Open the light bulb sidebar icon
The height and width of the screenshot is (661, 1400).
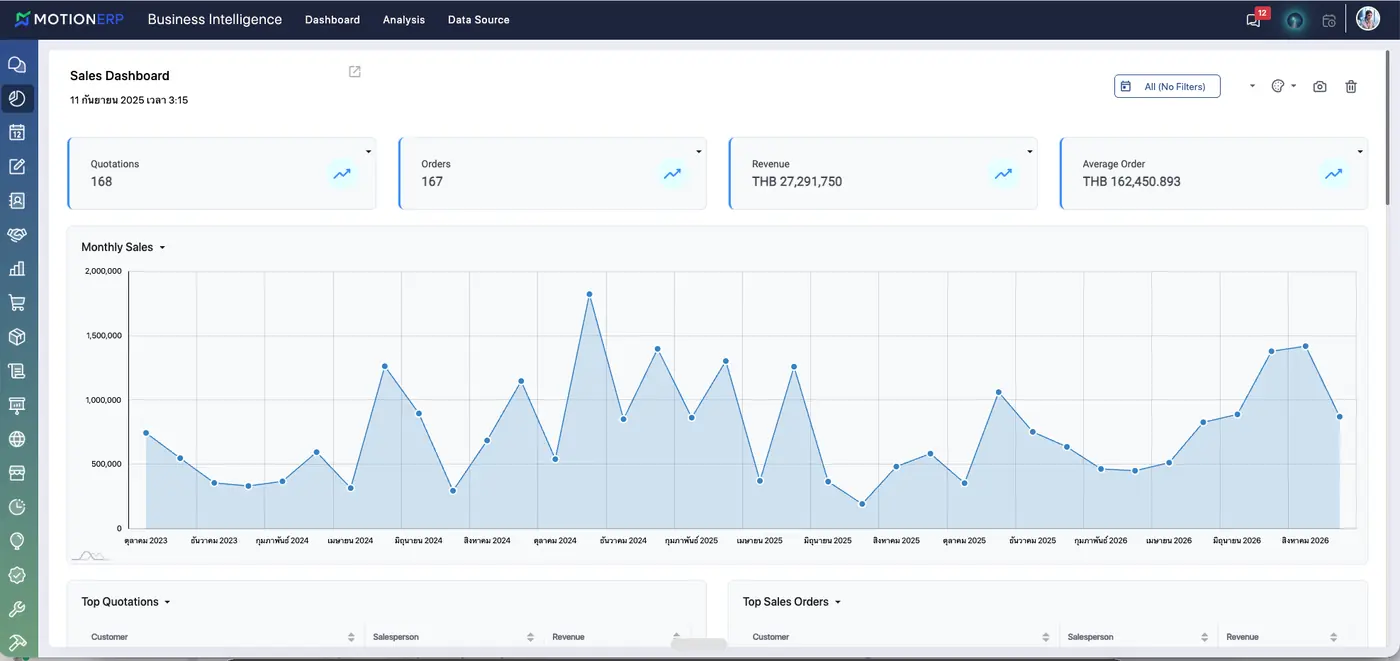(17, 541)
